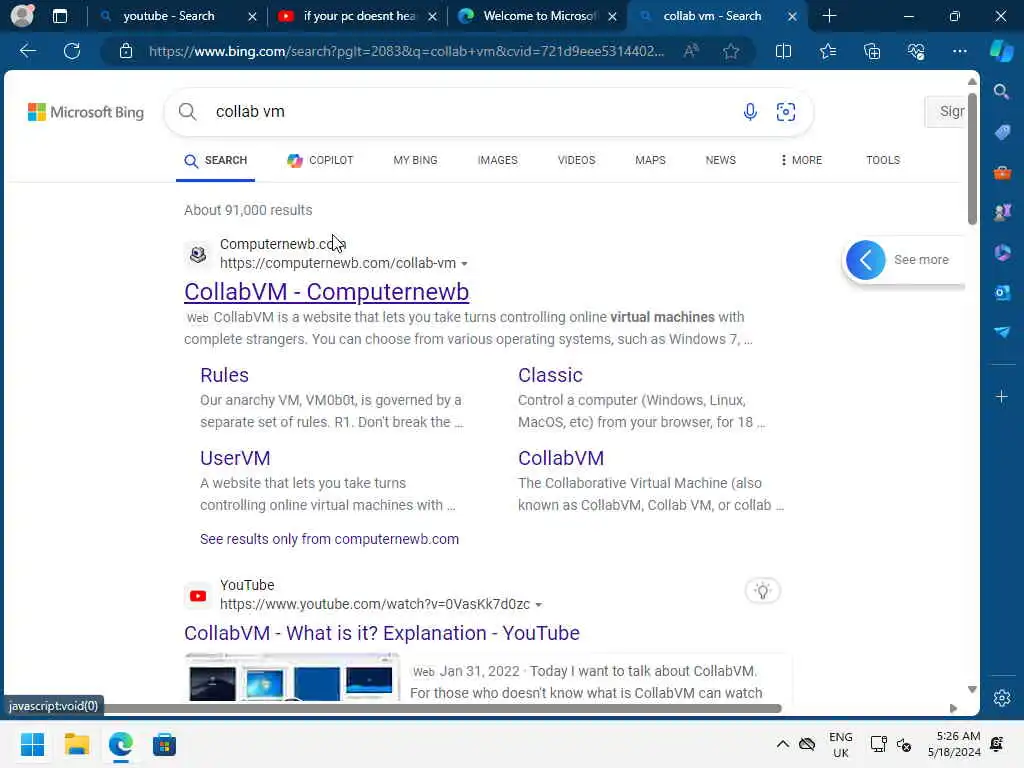Open the CollabVM sublink

pyautogui.click(x=561, y=458)
